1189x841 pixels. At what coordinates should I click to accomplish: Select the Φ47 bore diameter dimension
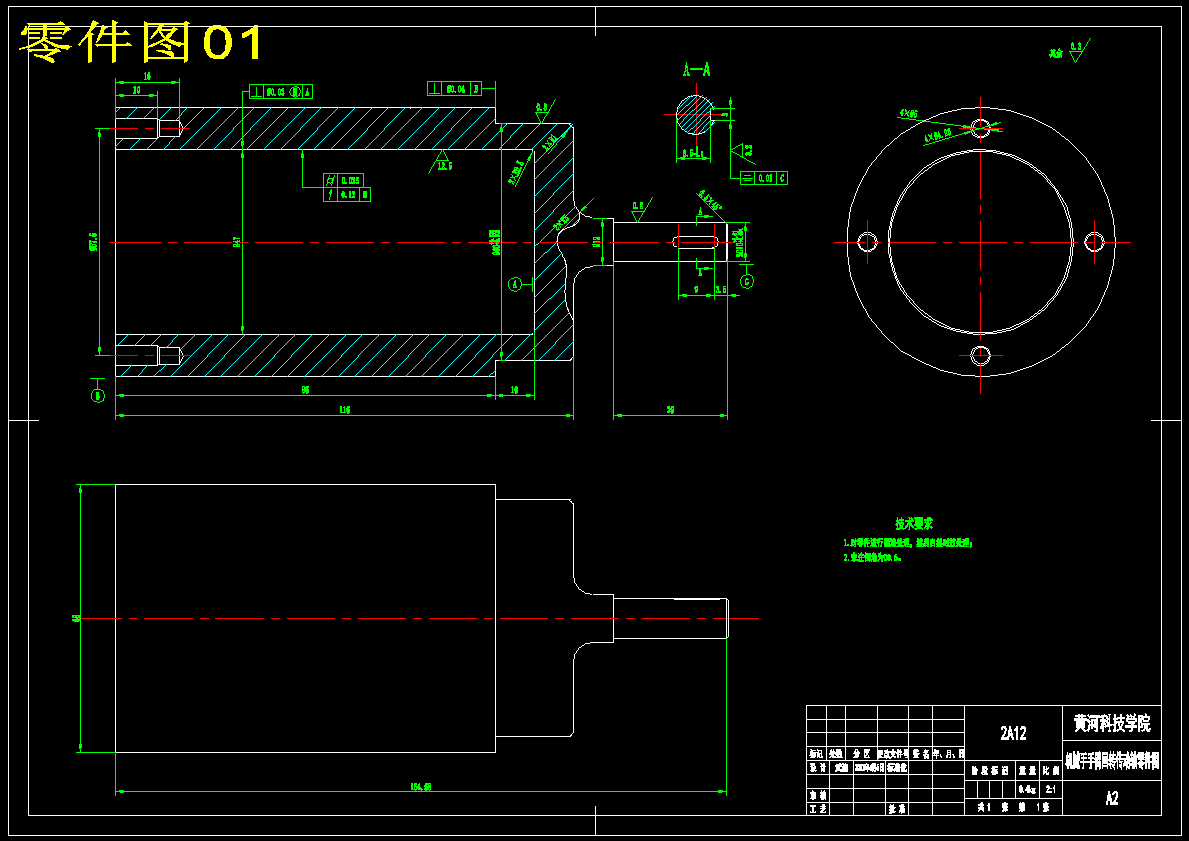pyautogui.click(x=237, y=243)
